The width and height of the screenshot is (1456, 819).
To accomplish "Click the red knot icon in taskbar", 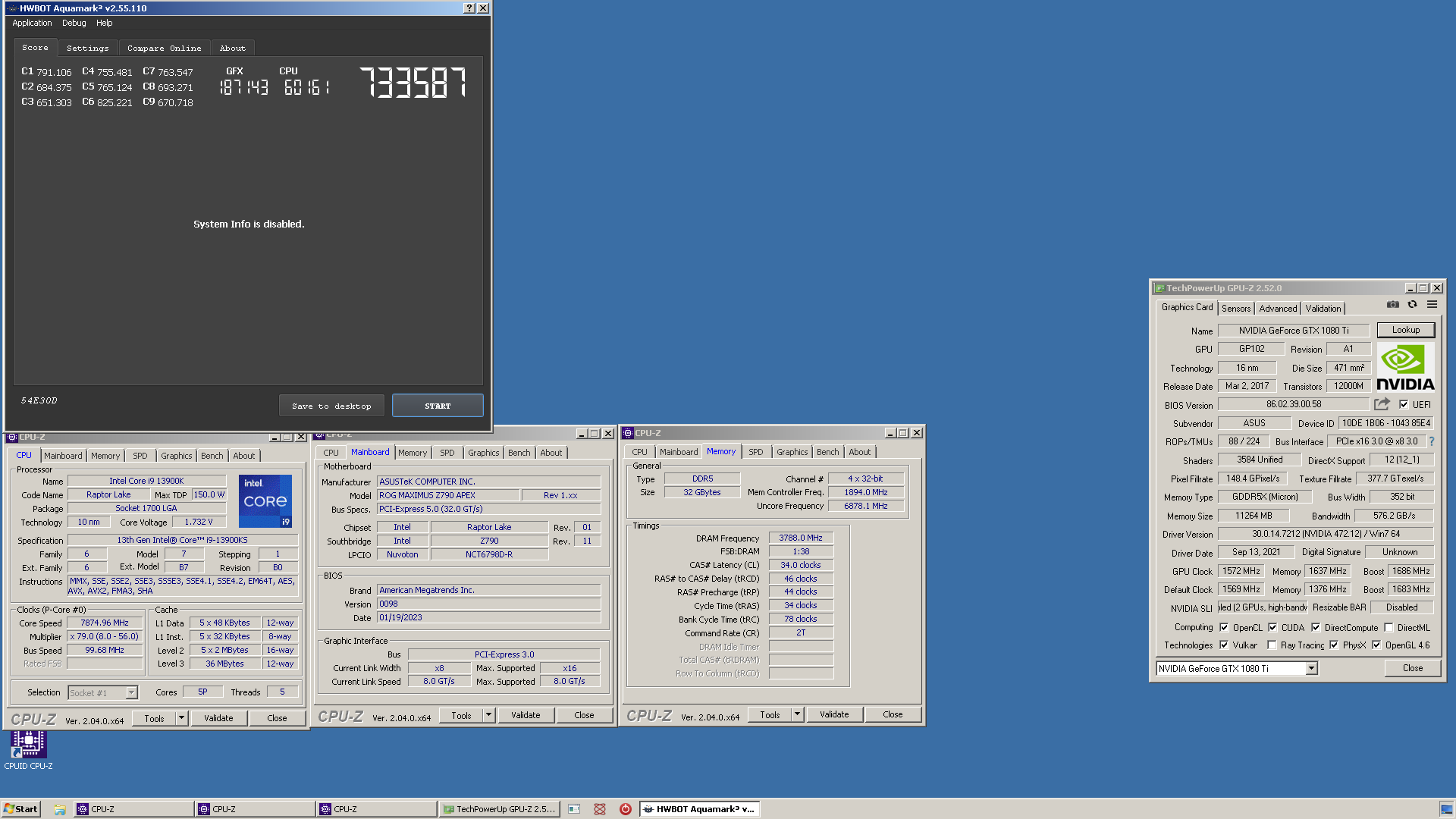I will (x=600, y=809).
